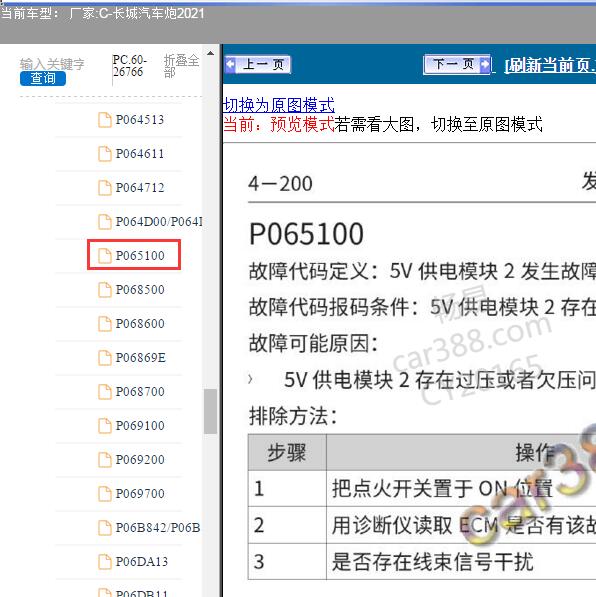Open the P068600 tree entry
596x597 pixels.
click(x=140, y=324)
